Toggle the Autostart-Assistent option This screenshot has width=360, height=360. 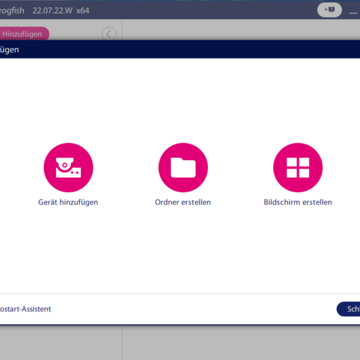(x=25, y=309)
